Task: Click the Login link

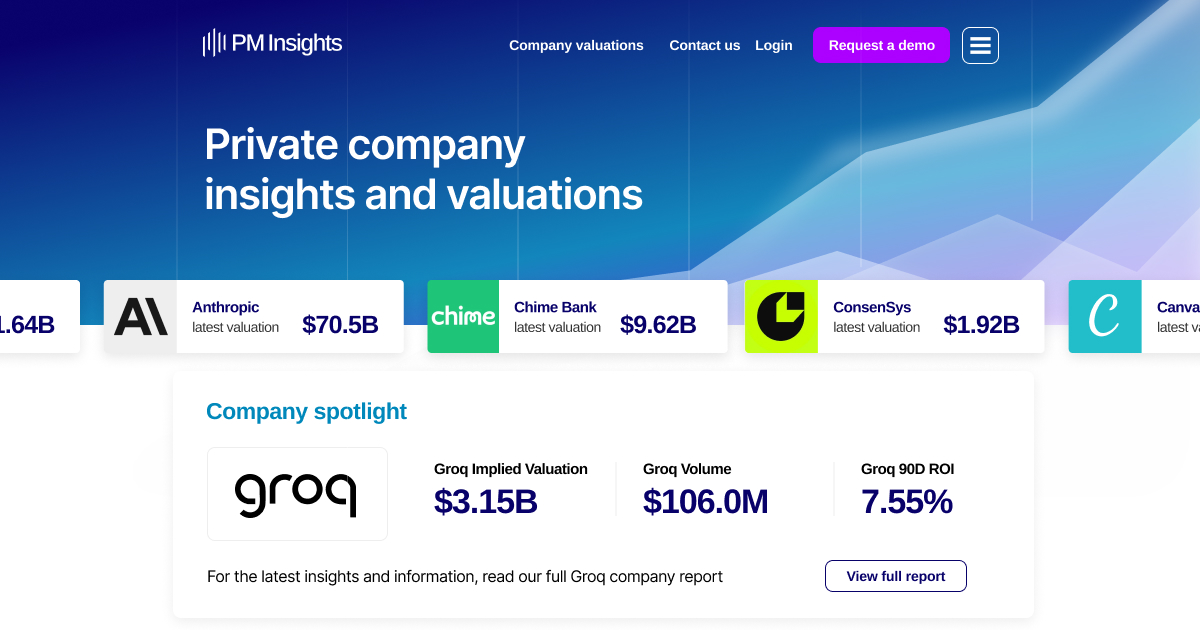Action: (x=774, y=45)
